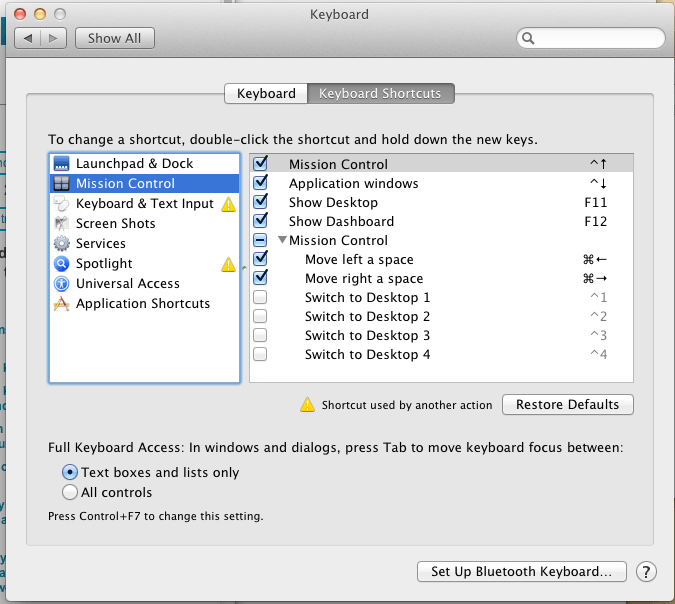Click the Show All toolbar button

tap(114, 38)
